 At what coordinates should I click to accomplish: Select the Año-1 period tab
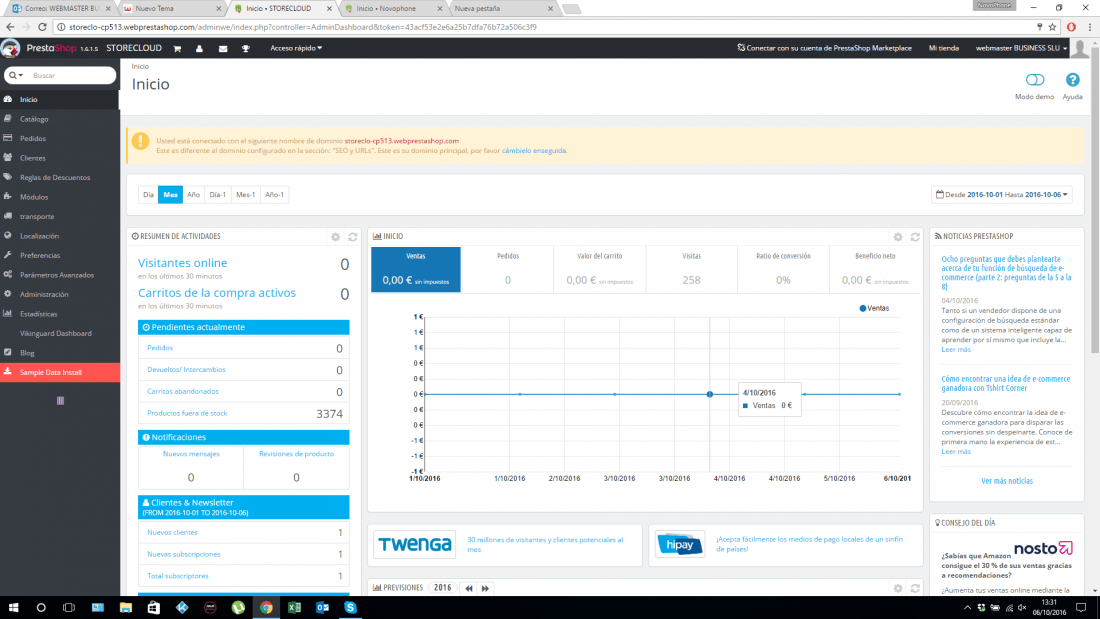274,194
